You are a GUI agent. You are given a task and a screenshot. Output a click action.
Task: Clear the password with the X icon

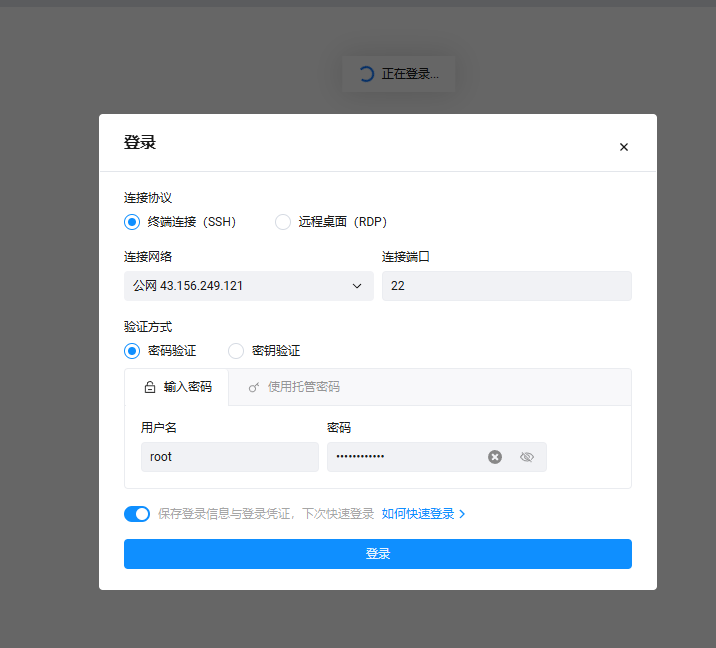(495, 457)
